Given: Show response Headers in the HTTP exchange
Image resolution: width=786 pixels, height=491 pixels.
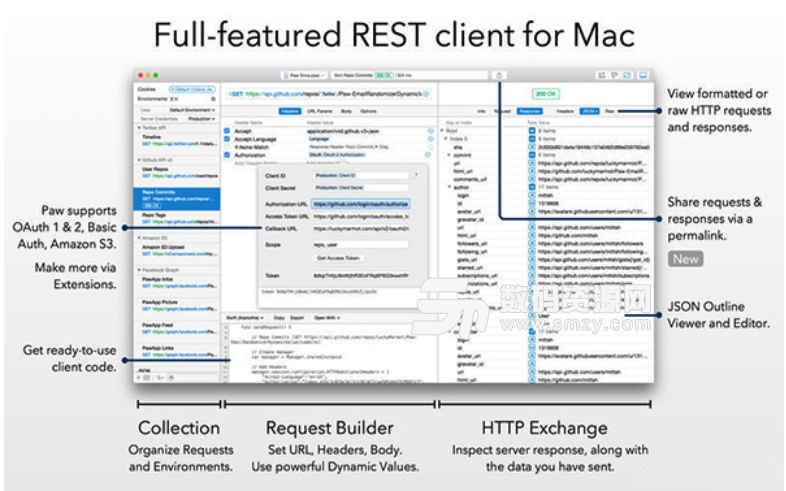Looking at the screenshot, I should 565,111.
